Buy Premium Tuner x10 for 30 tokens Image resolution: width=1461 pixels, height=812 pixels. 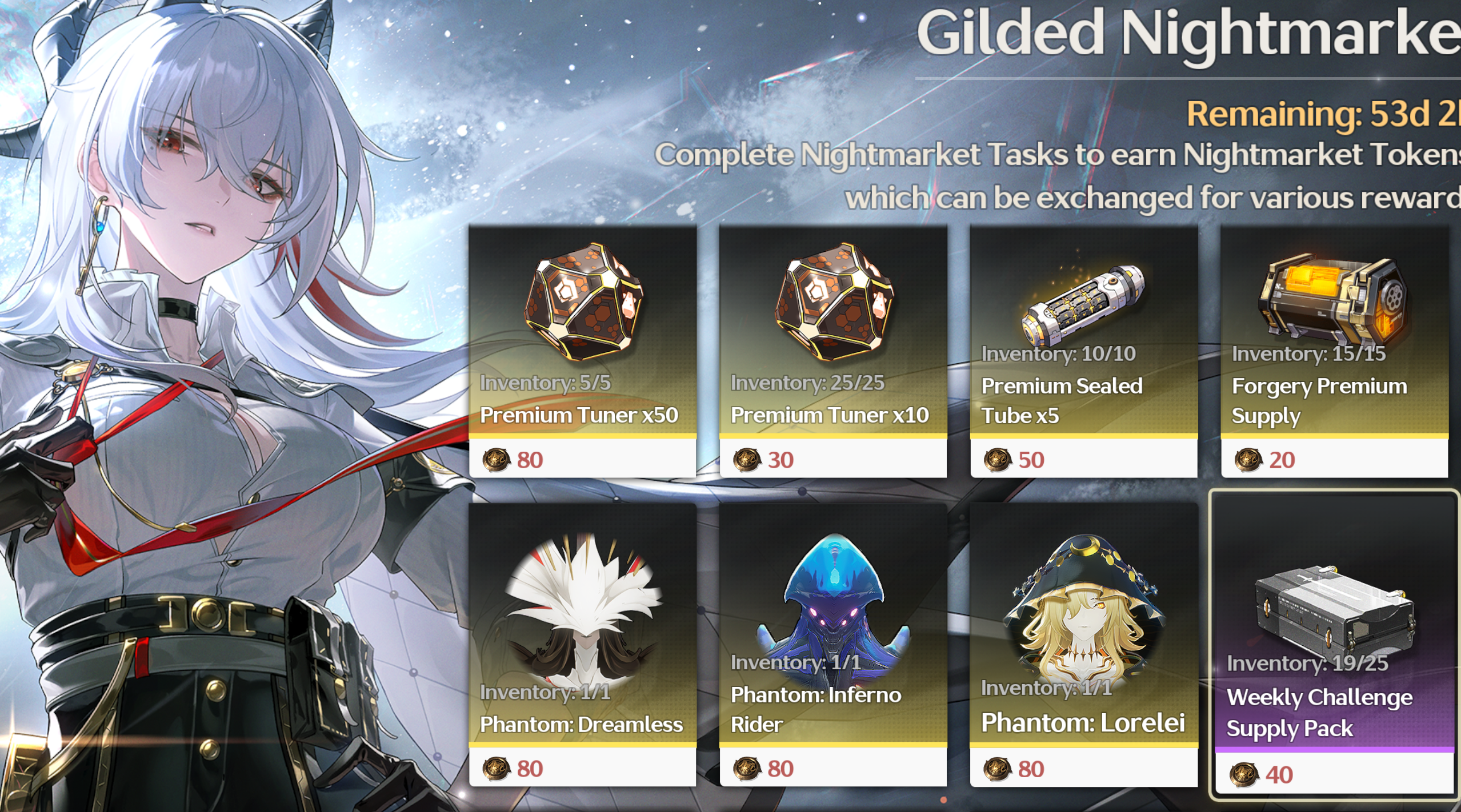pos(833,460)
